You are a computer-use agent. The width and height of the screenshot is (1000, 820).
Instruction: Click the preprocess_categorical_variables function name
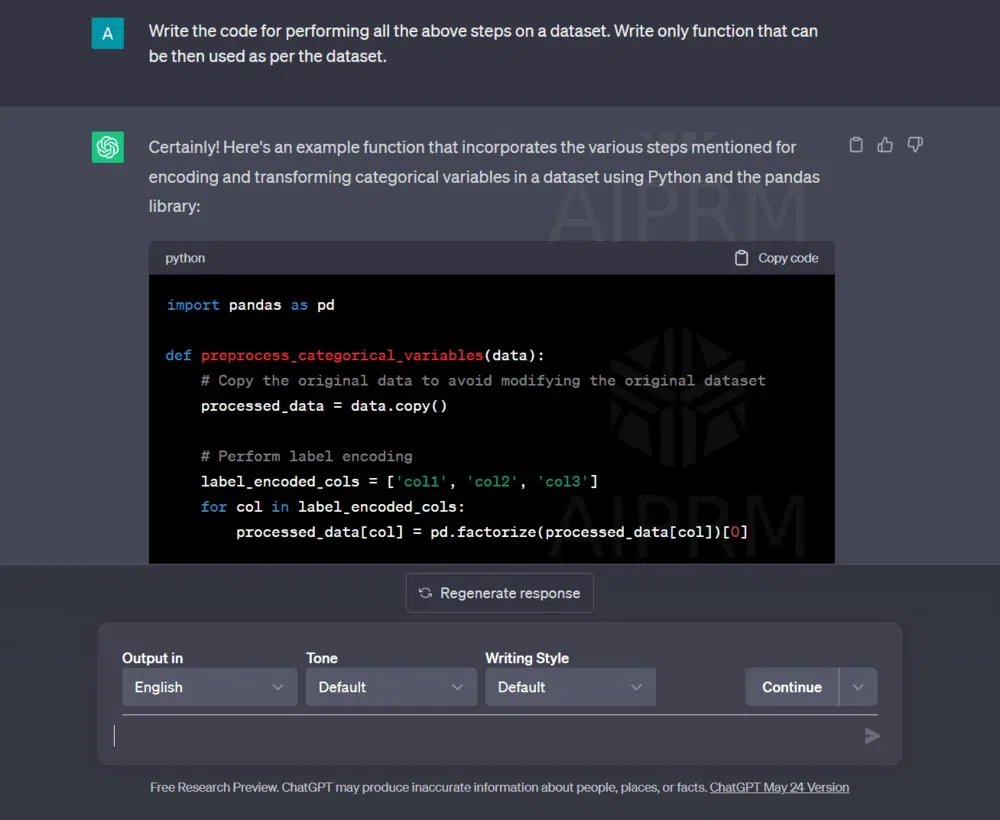pyautogui.click(x=342, y=355)
